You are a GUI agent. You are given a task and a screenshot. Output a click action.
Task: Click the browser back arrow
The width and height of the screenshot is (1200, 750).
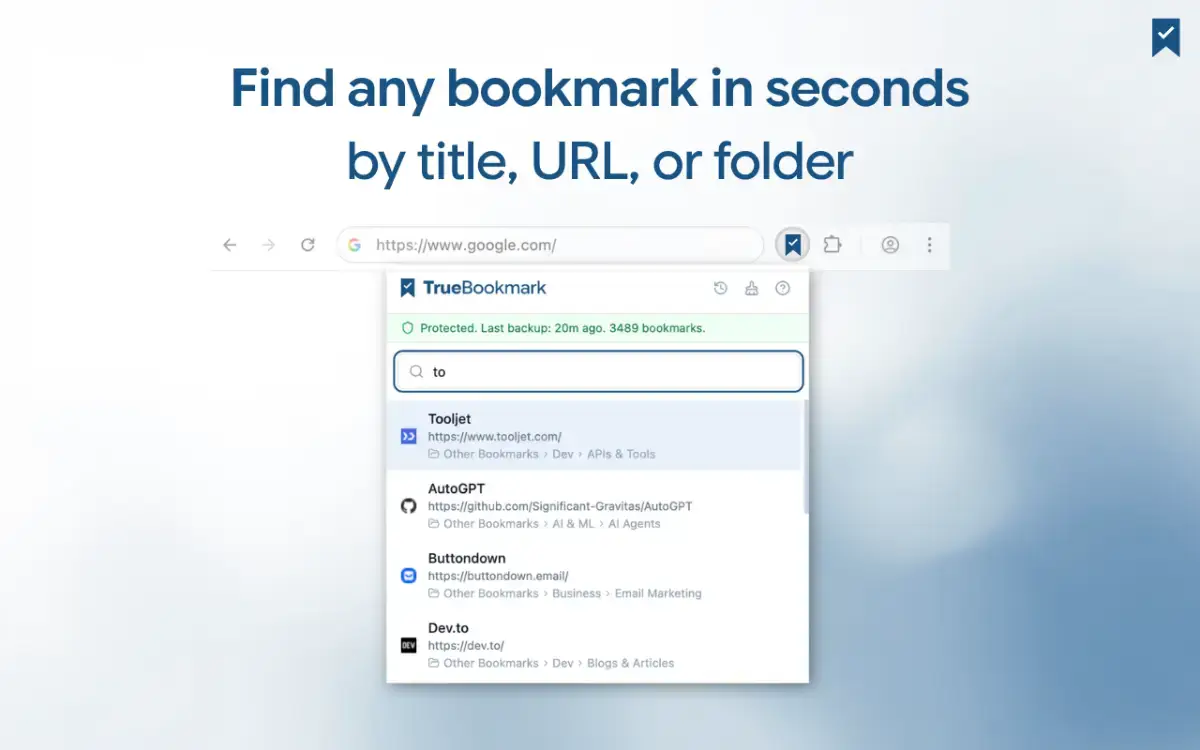pyautogui.click(x=230, y=245)
